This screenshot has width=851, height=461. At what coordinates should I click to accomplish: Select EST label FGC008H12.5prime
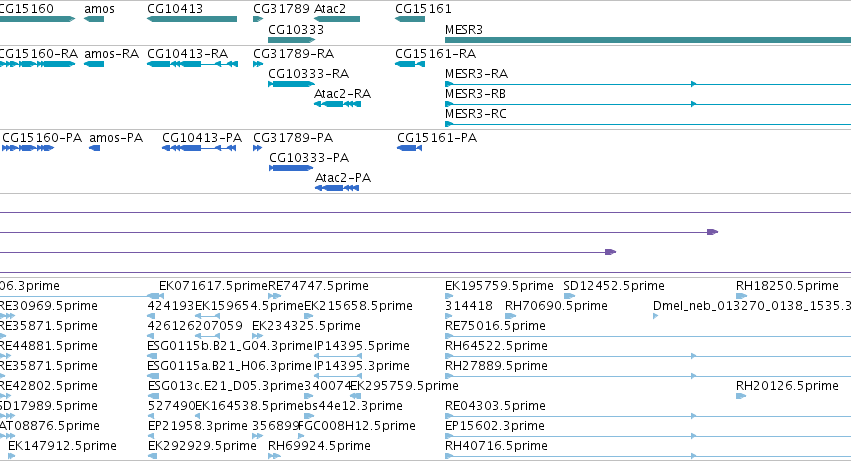[357, 426]
